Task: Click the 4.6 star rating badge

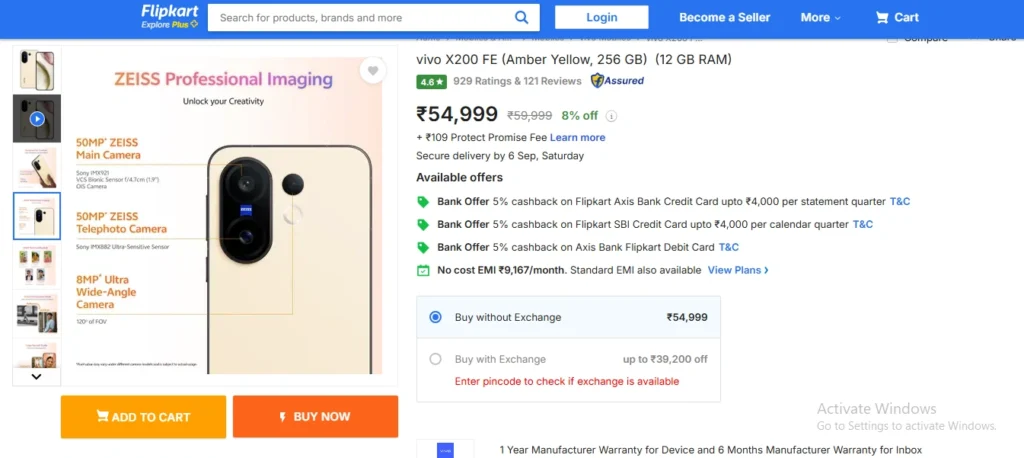Action: pyautogui.click(x=431, y=81)
